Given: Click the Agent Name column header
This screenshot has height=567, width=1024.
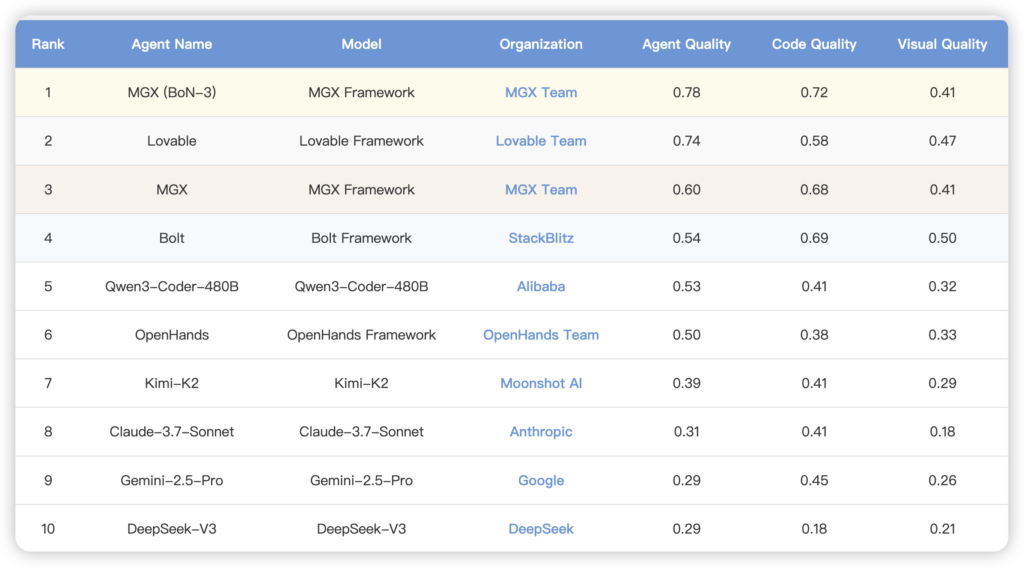Looking at the screenshot, I should pos(172,44).
